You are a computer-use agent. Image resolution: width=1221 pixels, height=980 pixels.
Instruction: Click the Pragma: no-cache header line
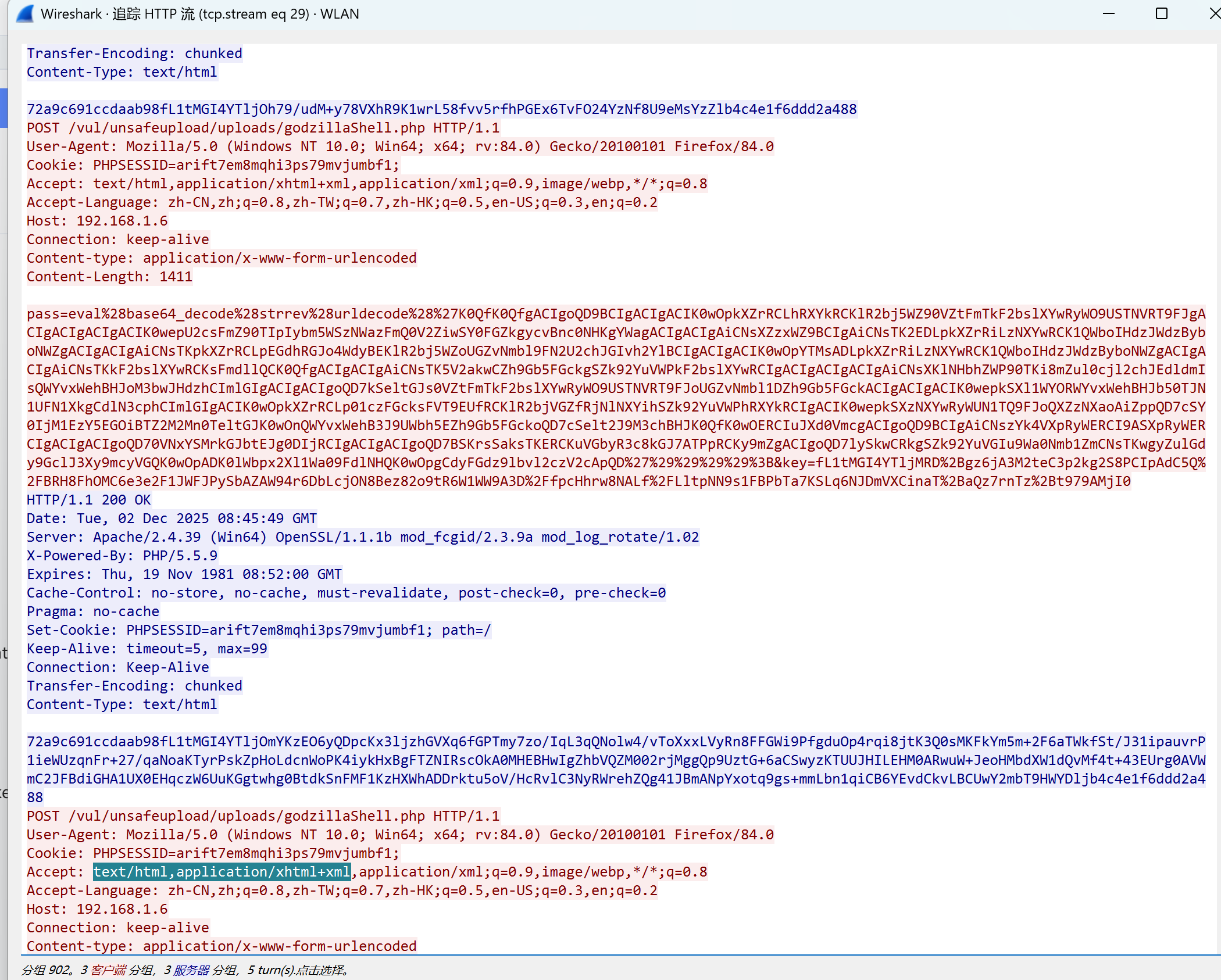pos(92,611)
